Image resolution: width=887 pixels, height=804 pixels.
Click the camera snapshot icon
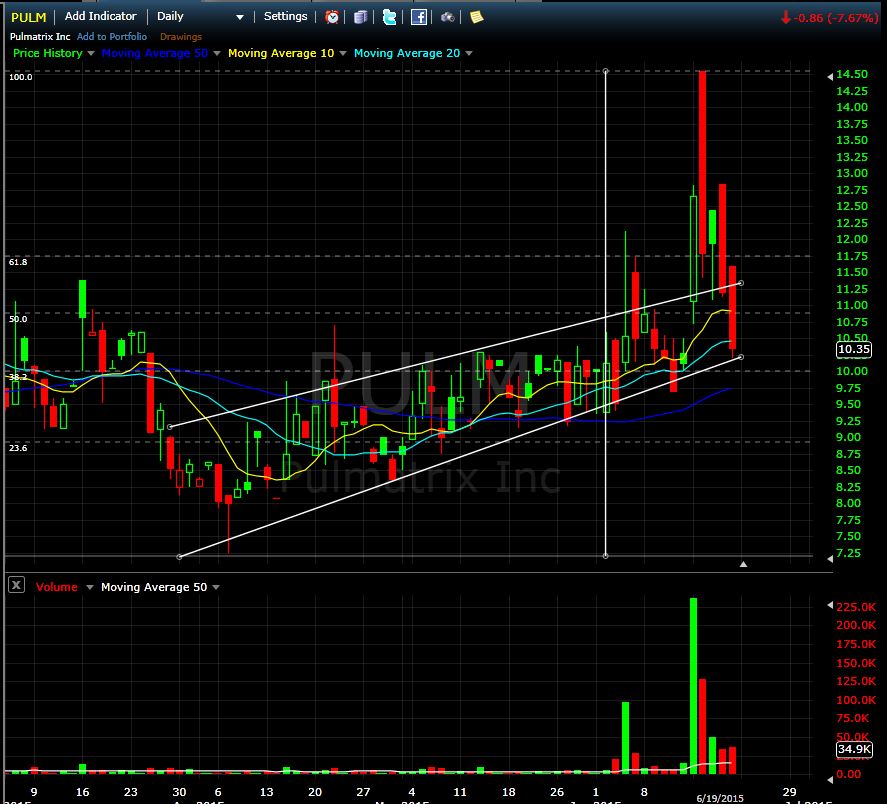[448, 17]
